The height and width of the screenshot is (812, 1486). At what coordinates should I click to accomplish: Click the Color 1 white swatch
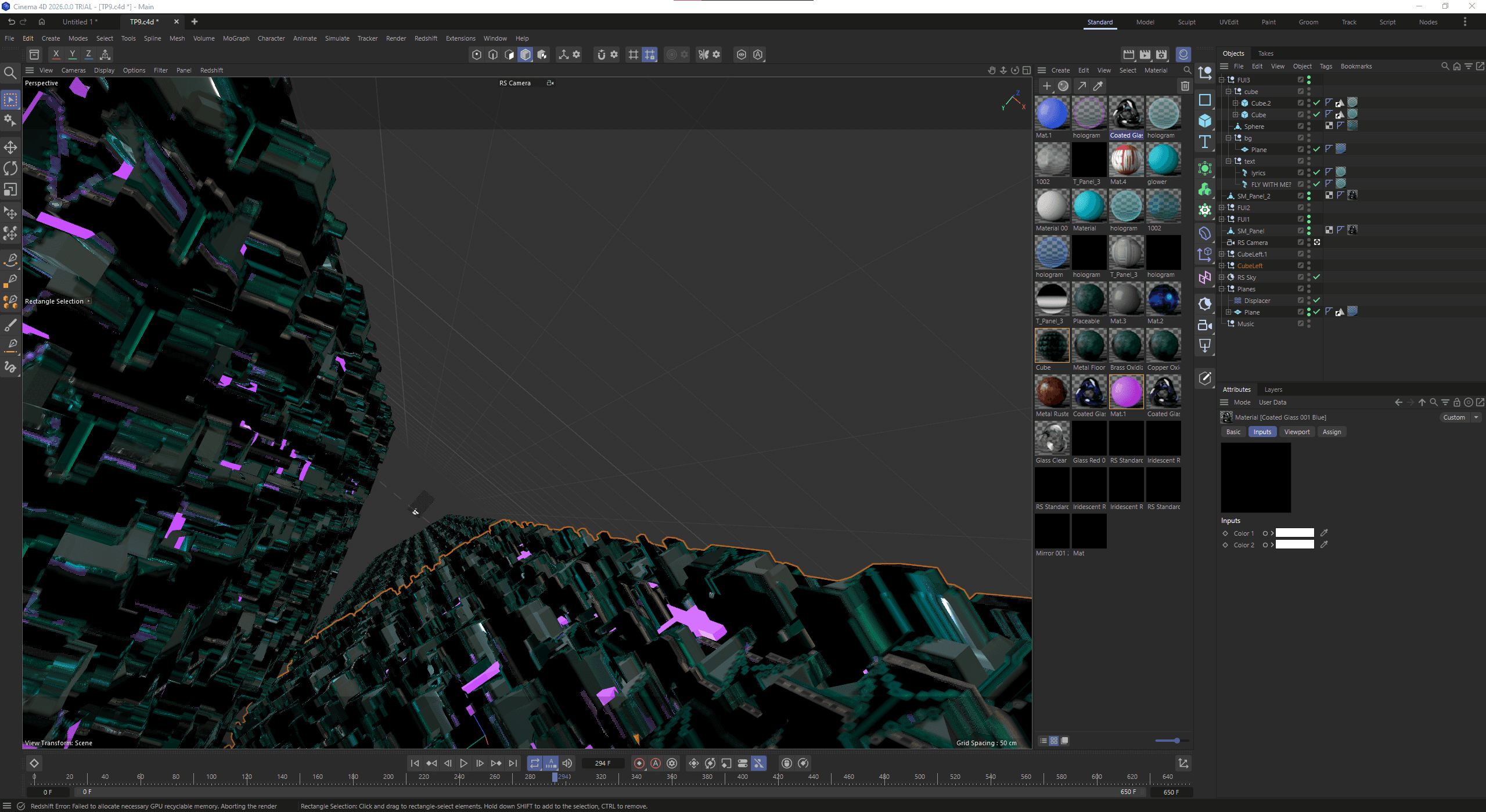pos(1294,533)
